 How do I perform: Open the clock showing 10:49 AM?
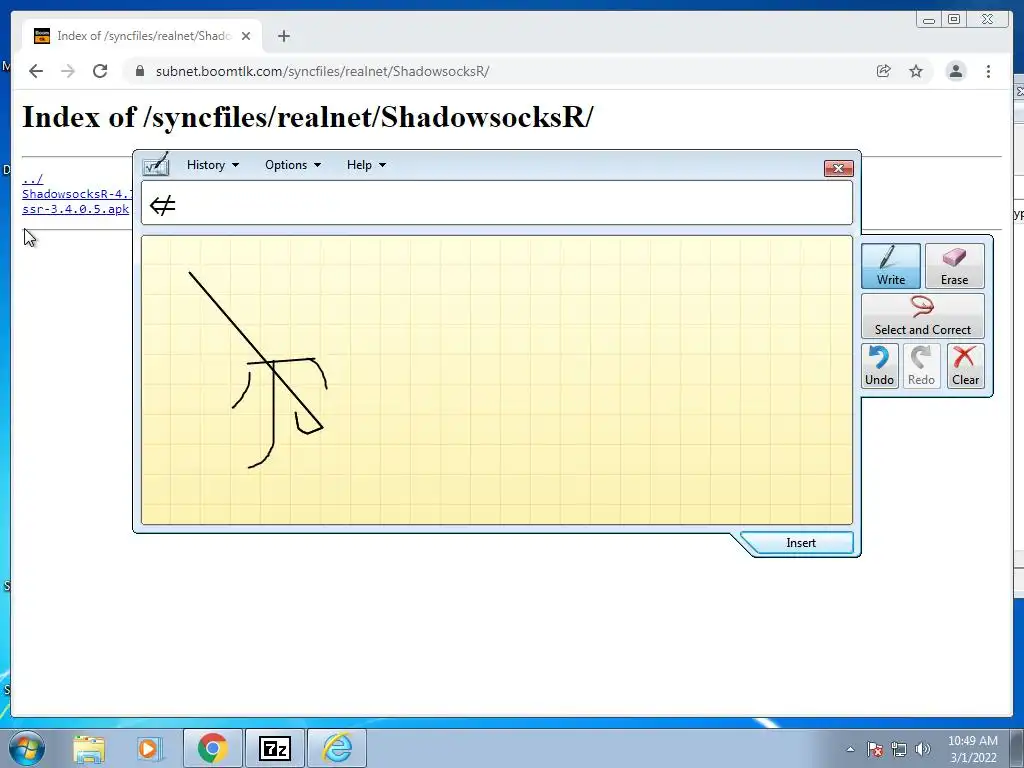click(x=973, y=749)
